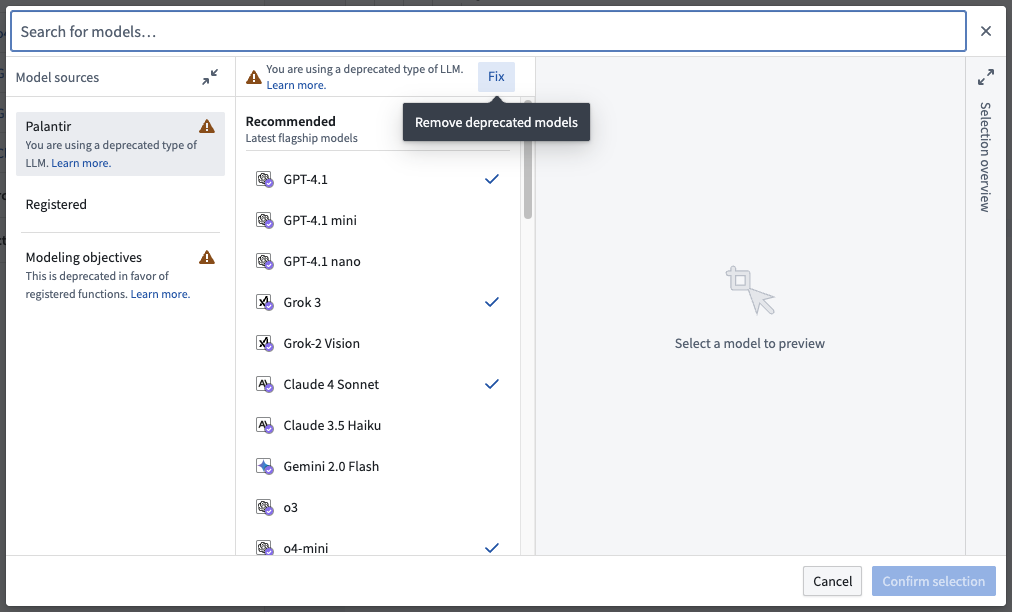Click the Claude 3.5 Haiku model icon
1012x612 pixels.
coord(264,425)
